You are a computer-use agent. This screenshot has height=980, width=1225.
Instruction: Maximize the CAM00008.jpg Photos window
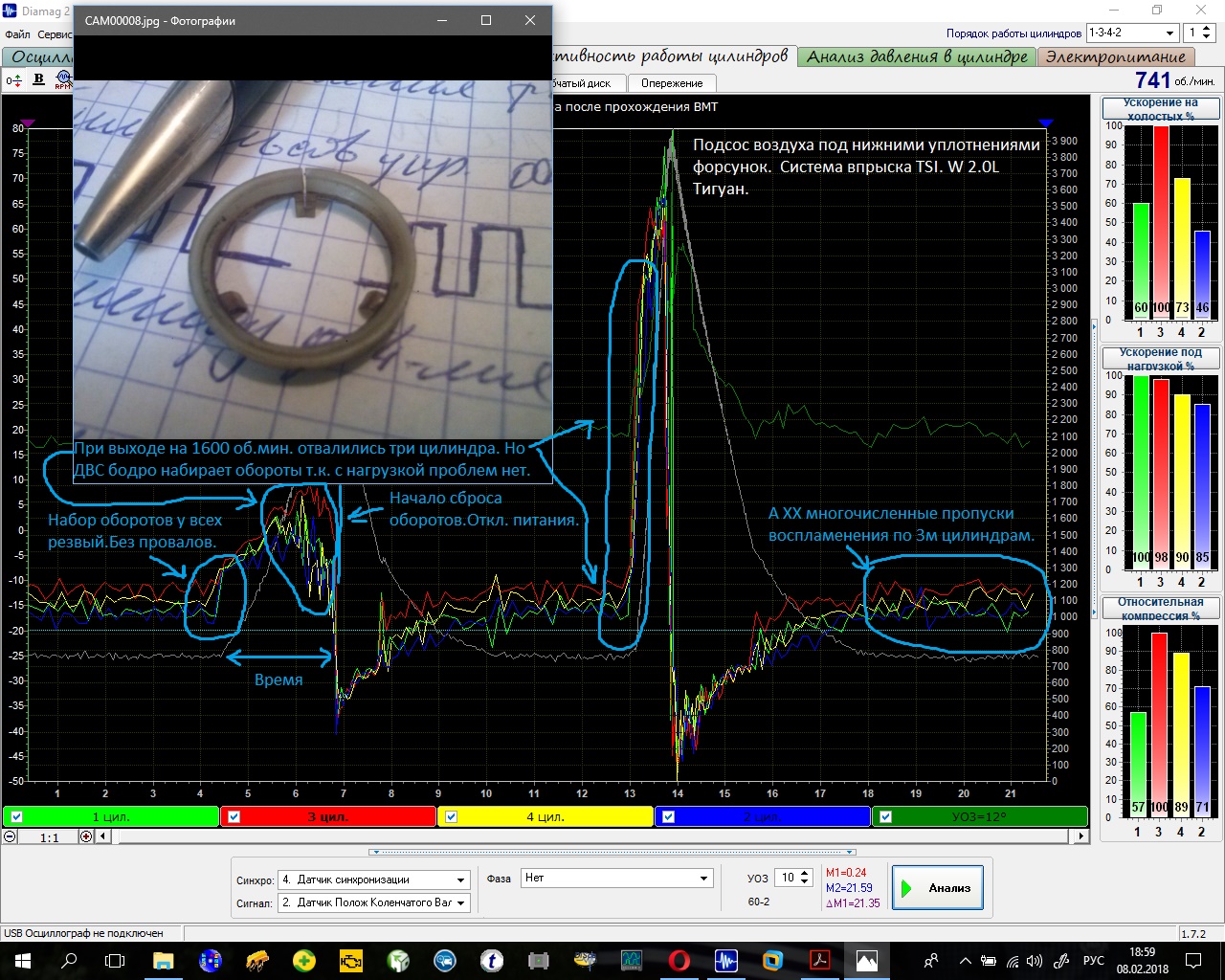pyautogui.click(x=486, y=20)
